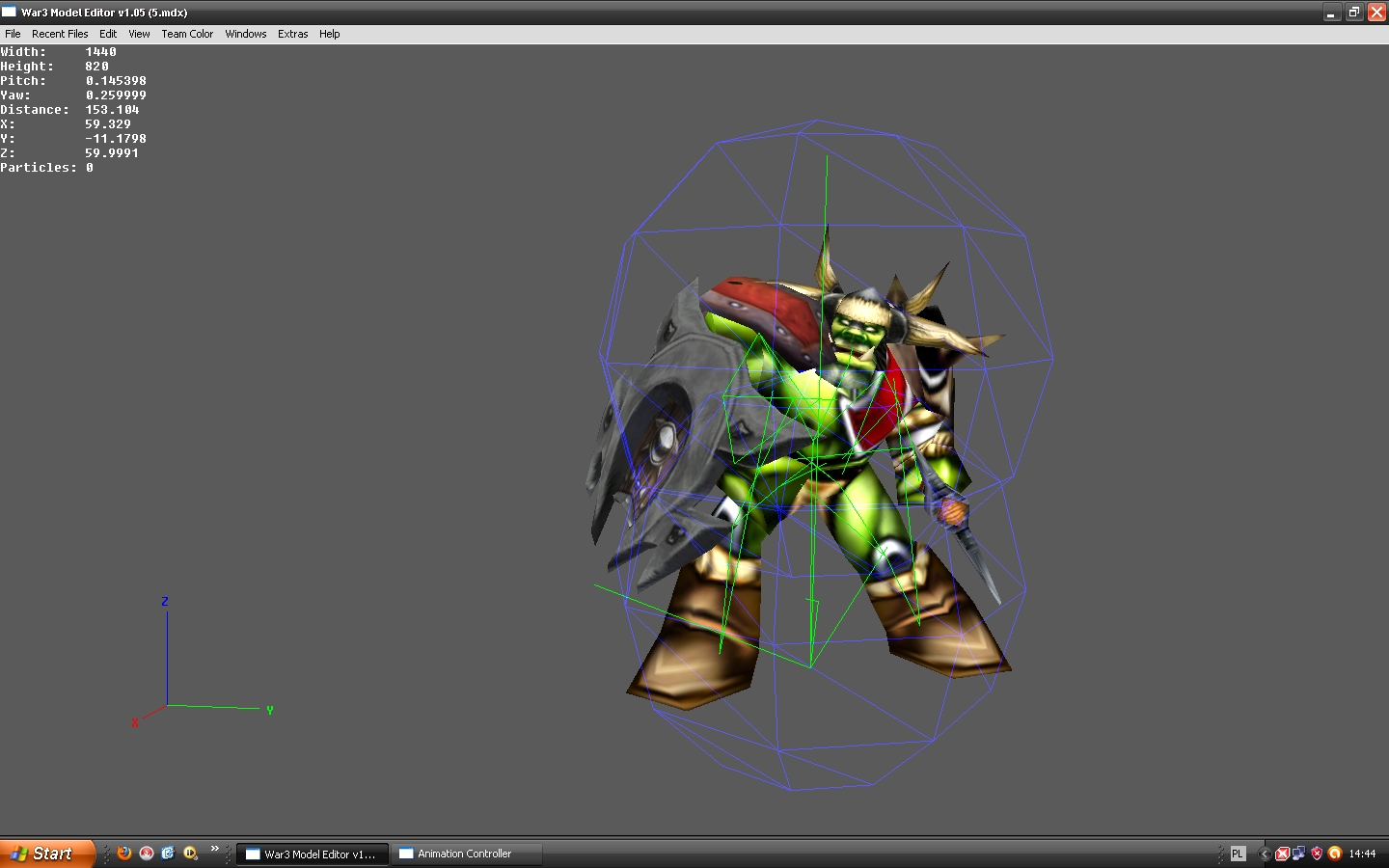Click the X: 59.329 readout
The image size is (1389, 868).
66,124
